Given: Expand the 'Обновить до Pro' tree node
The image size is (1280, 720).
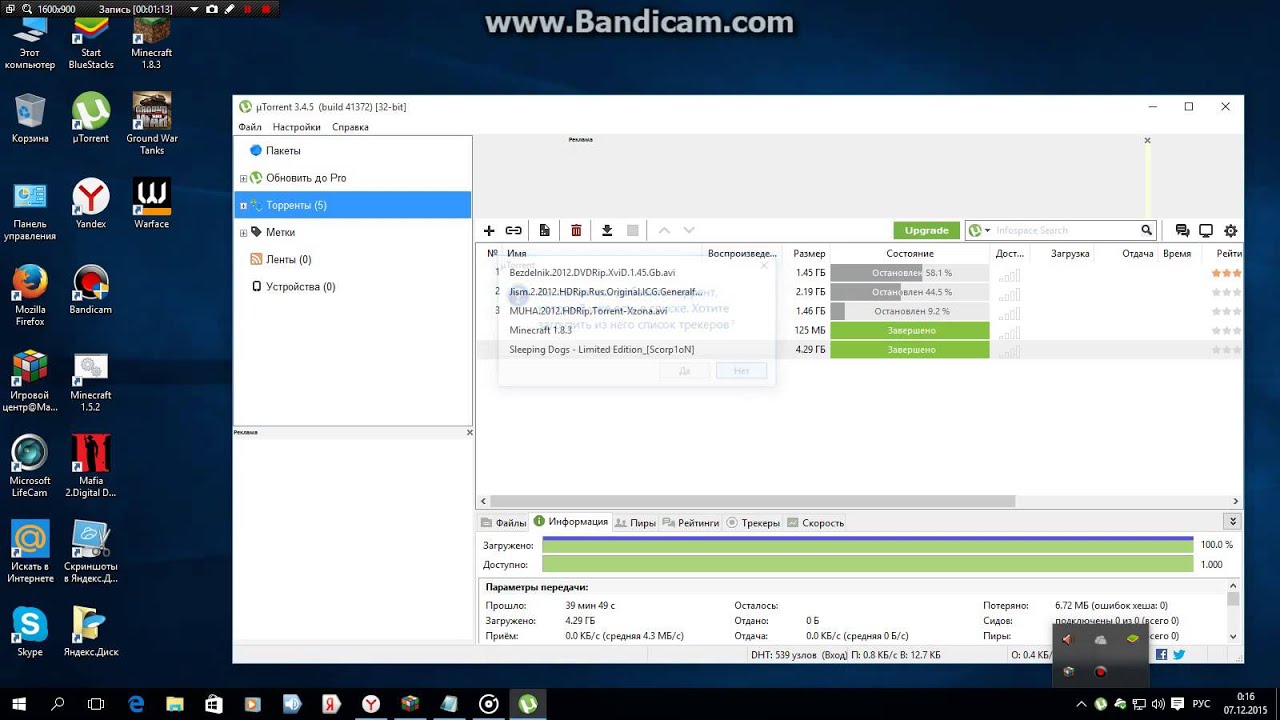Looking at the screenshot, I should 243,178.
